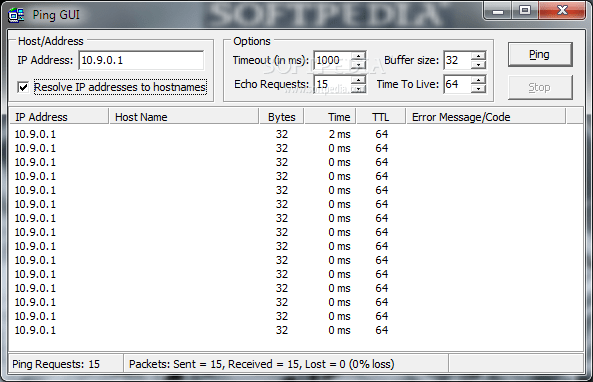
Task: Select the ping row with 2 ms time
Action: [295, 134]
